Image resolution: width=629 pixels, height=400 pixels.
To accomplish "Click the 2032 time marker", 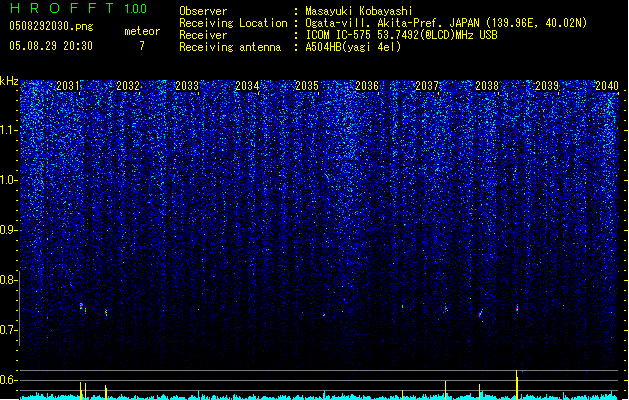I will tap(128, 86).
